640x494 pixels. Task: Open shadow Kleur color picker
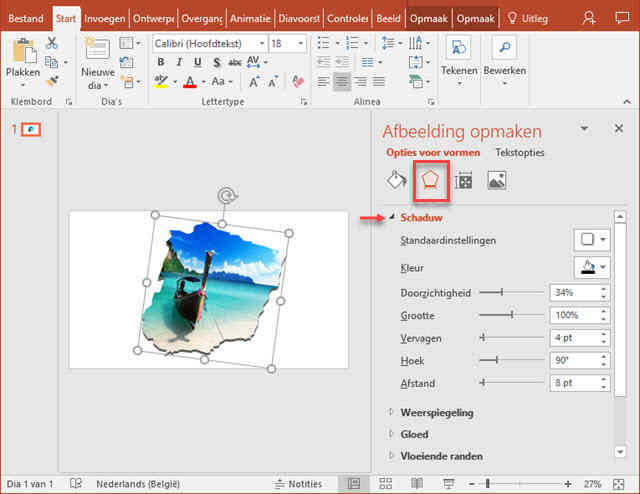[592, 267]
